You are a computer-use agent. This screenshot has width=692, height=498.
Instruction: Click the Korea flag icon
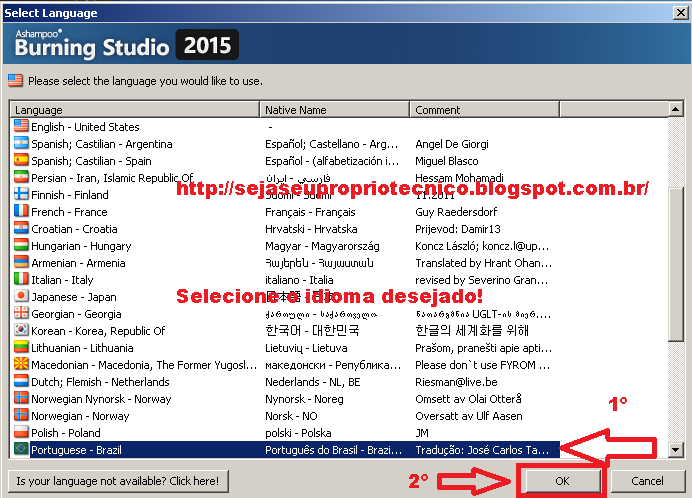click(x=21, y=330)
